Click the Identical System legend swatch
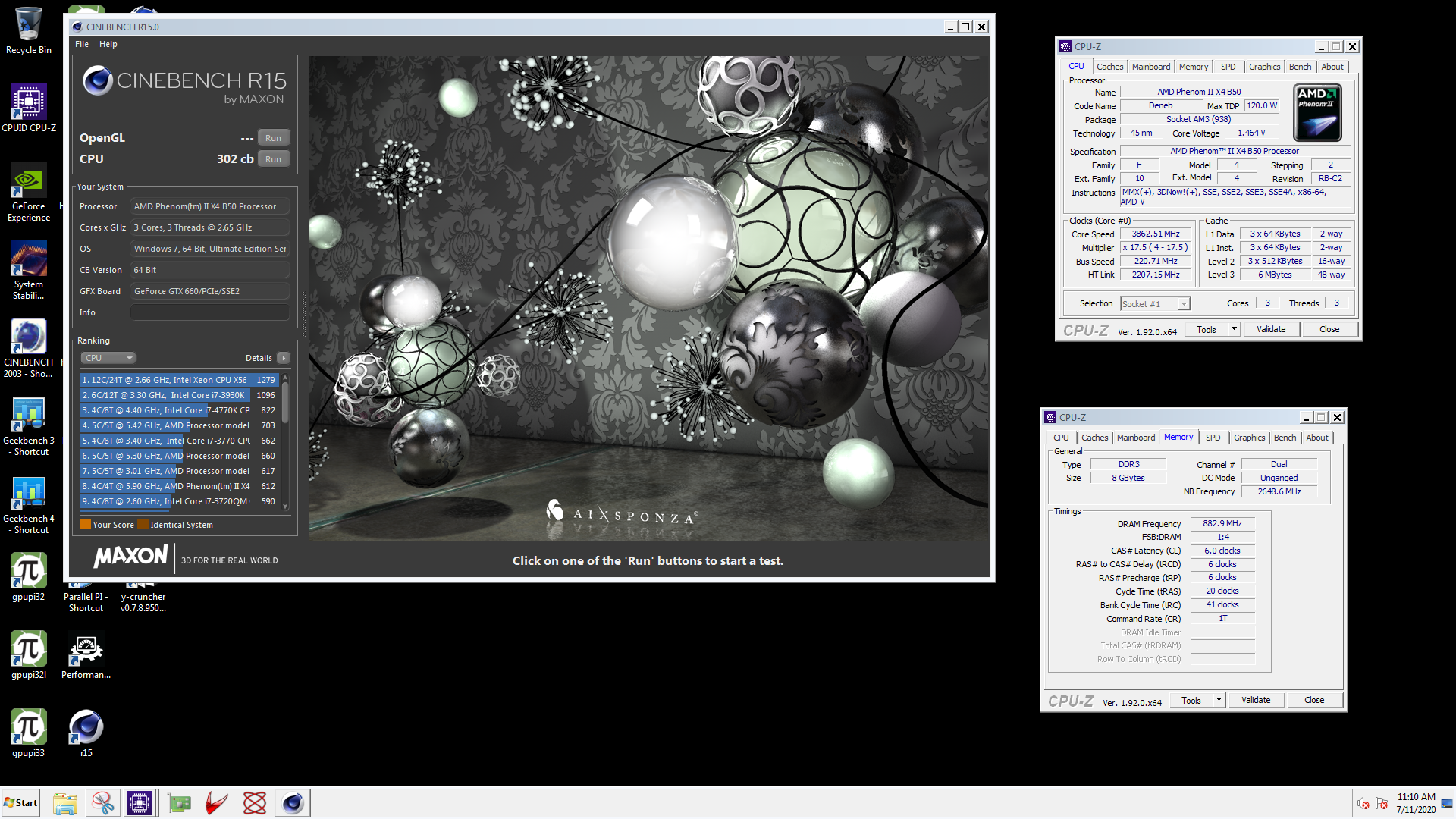Image resolution: width=1456 pixels, height=819 pixels. (143, 525)
